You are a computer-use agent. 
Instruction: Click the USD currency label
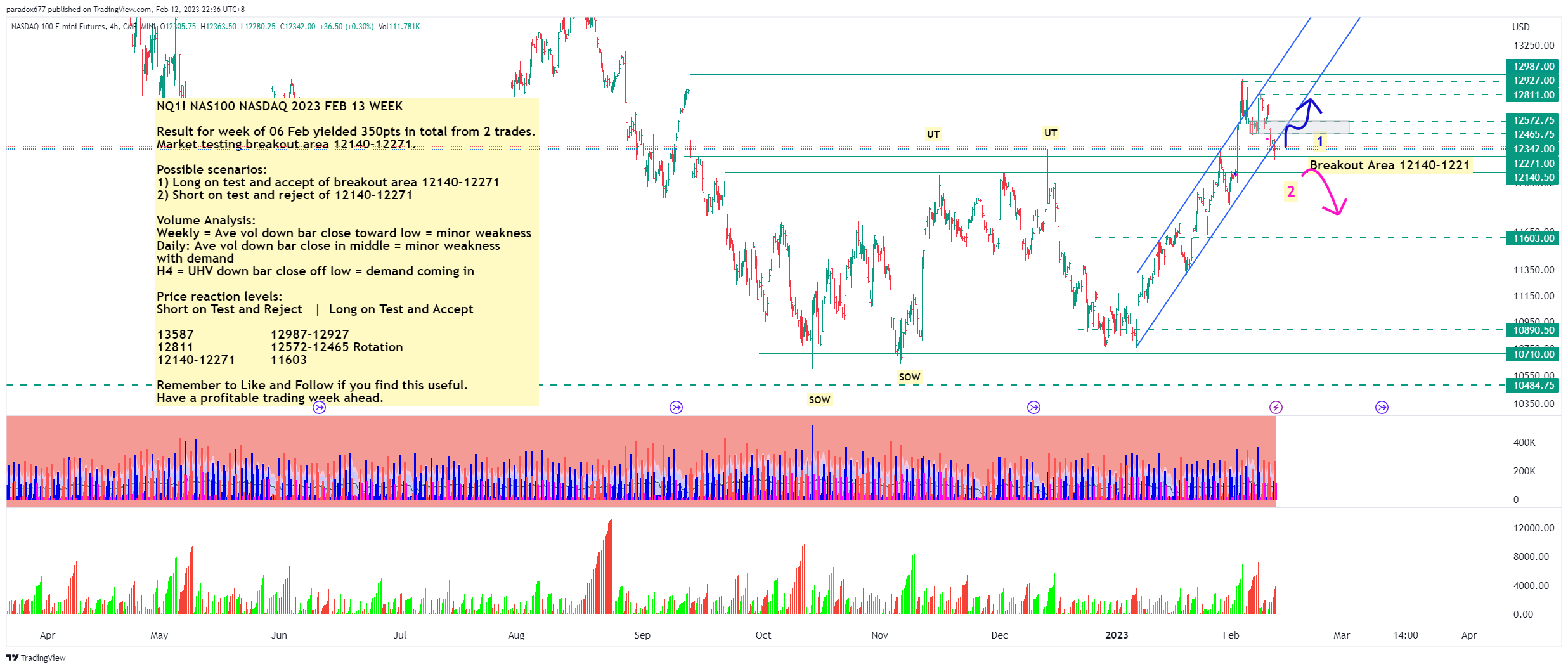(x=1521, y=27)
